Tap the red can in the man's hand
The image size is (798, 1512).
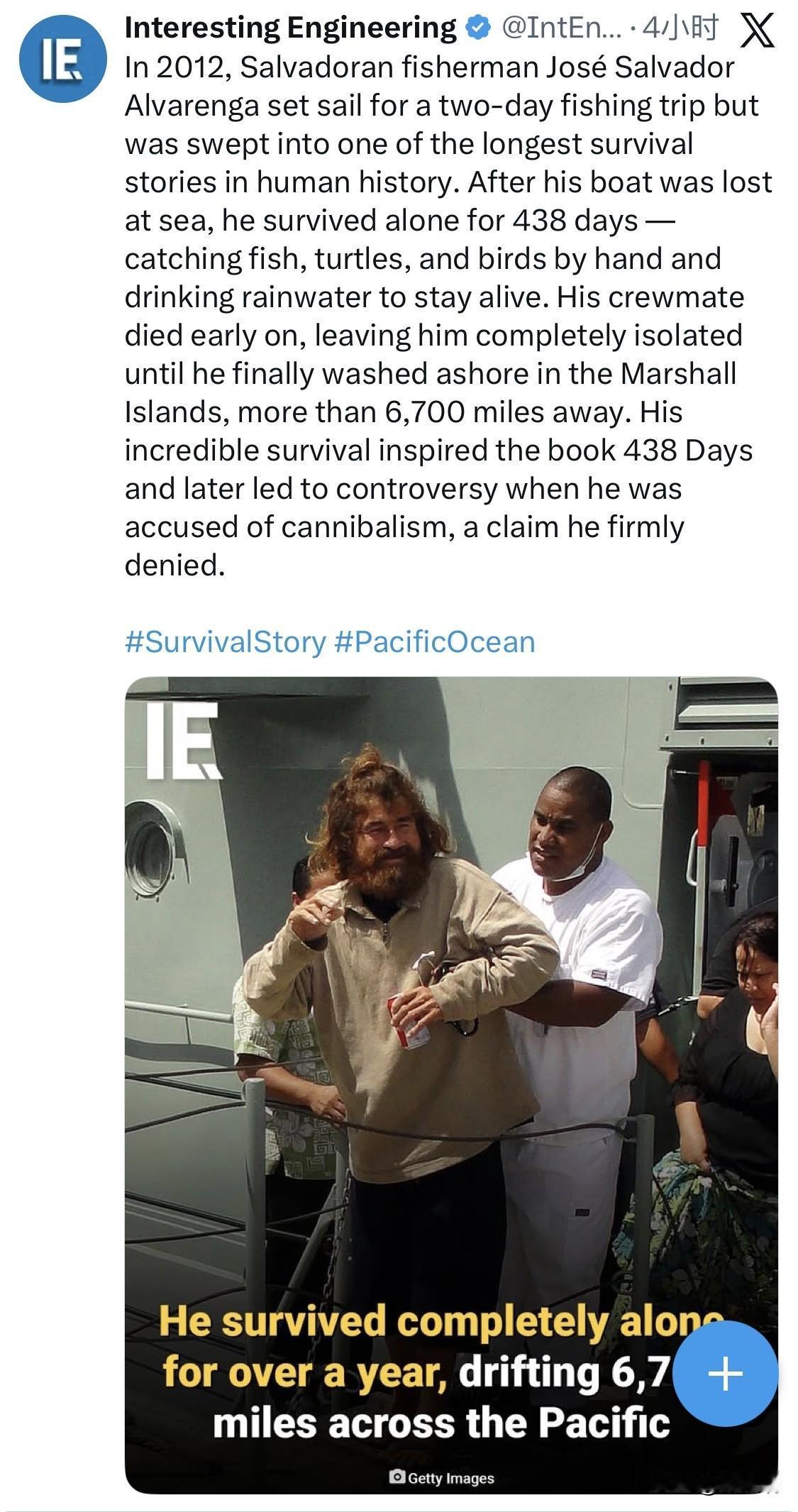click(408, 1021)
